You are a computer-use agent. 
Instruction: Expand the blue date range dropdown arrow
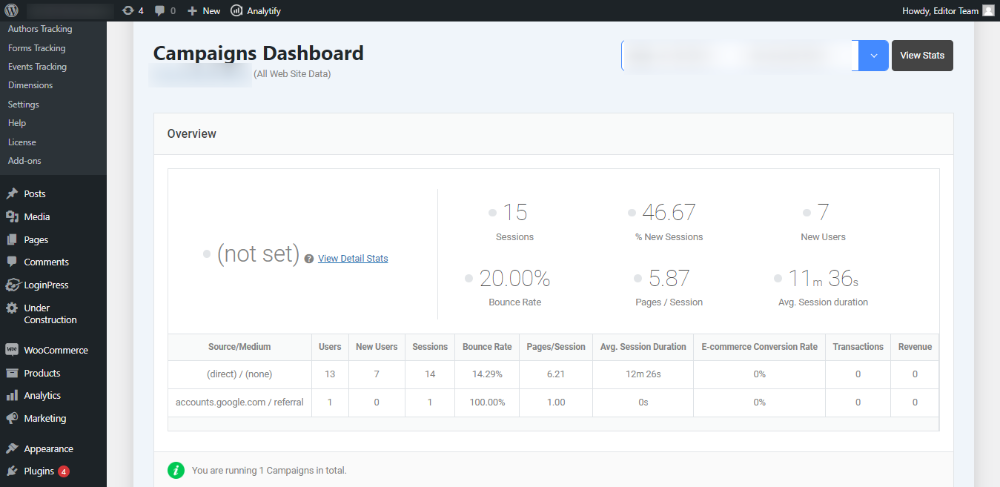click(873, 56)
